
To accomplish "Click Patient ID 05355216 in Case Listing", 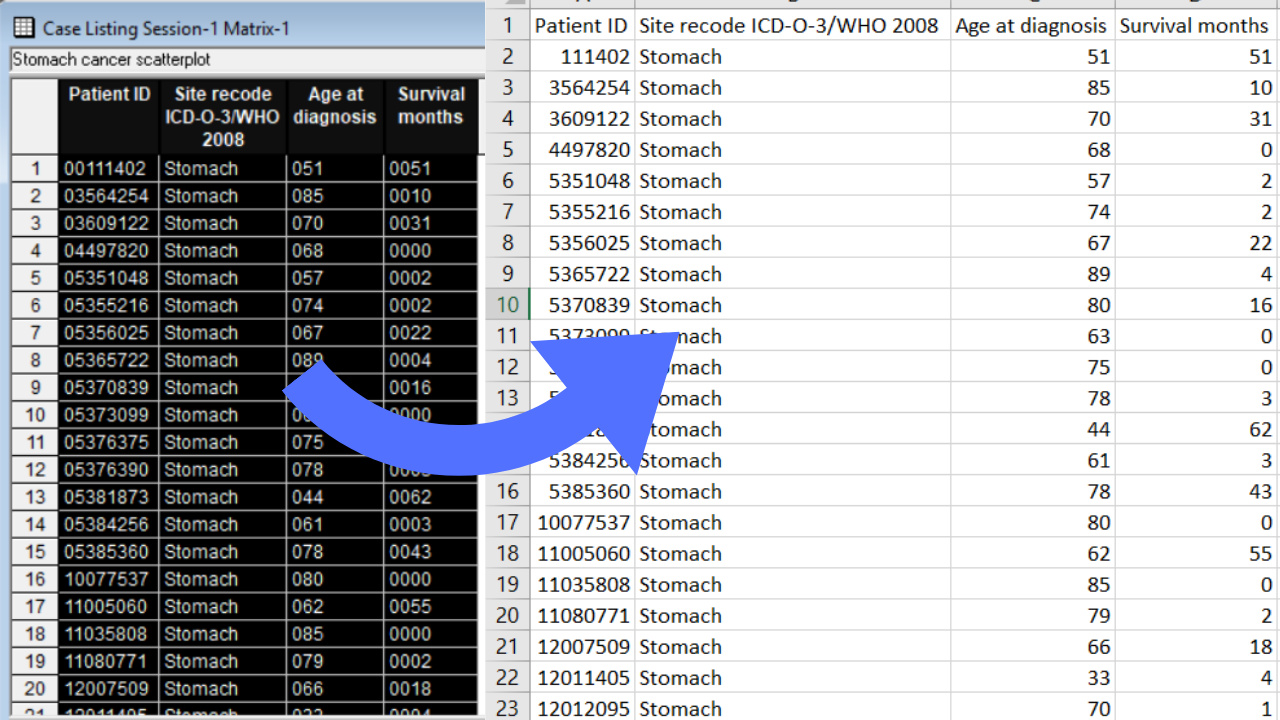I will click(109, 305).
